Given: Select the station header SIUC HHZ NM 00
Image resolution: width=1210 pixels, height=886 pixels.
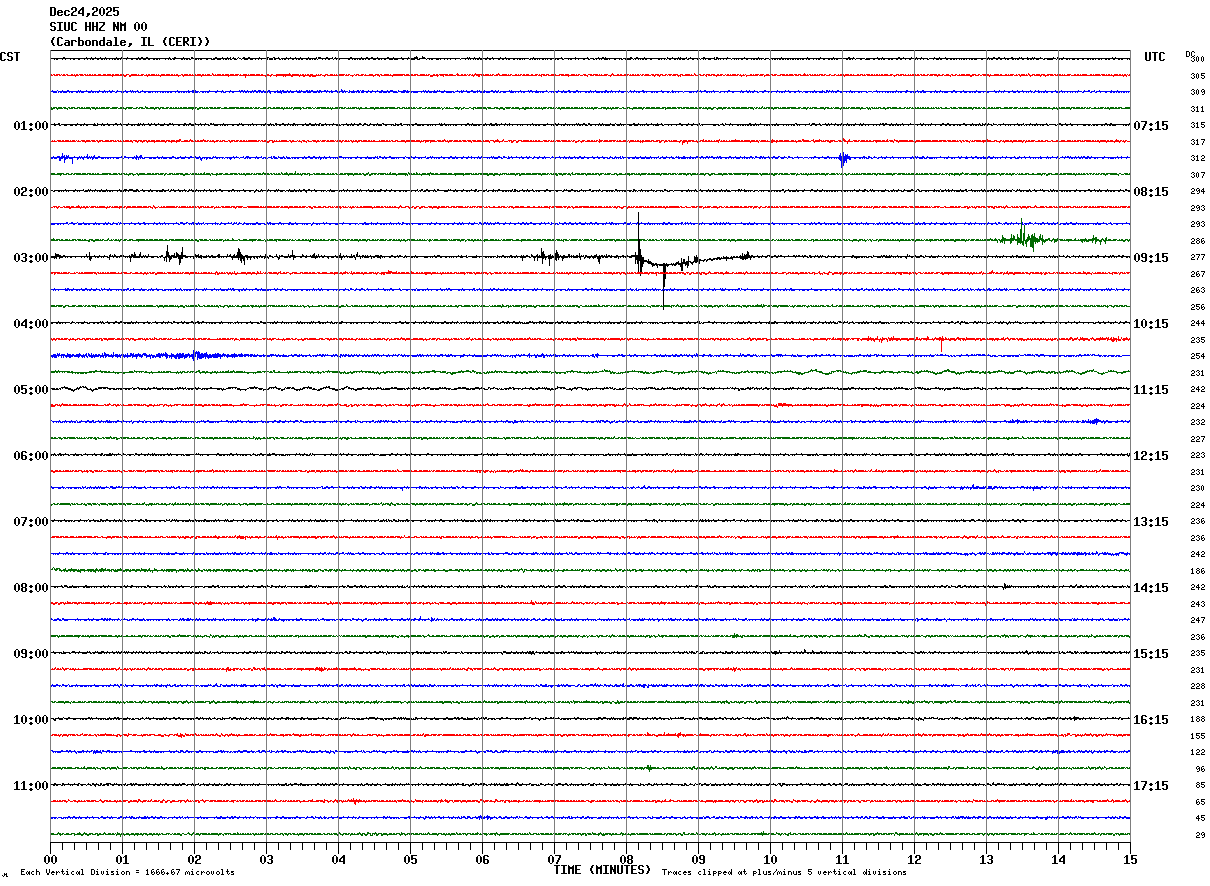Looking at the screenshot, I should tap(98, 27).
